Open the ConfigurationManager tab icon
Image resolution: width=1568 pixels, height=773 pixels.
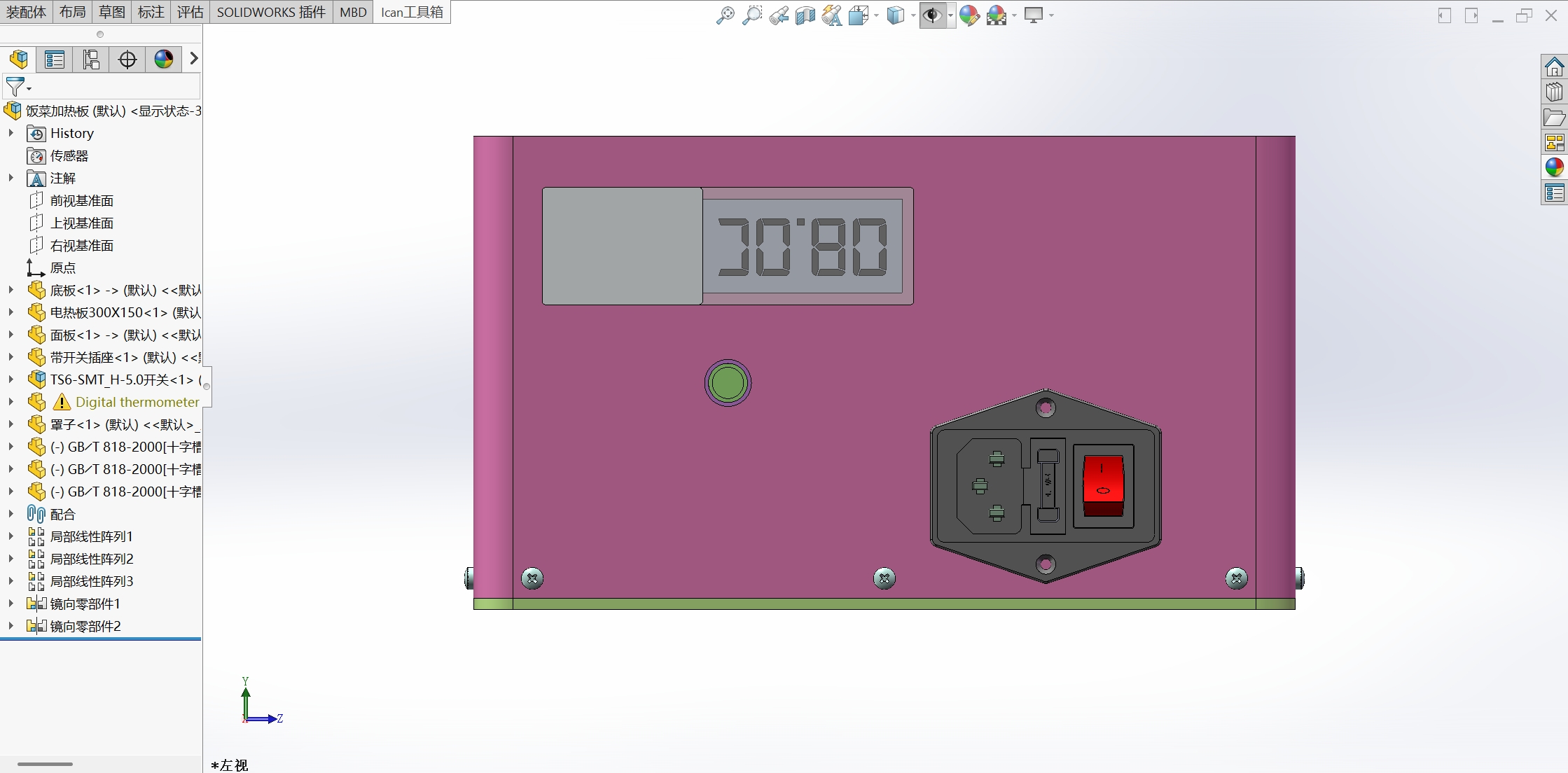tap(91, 60)
